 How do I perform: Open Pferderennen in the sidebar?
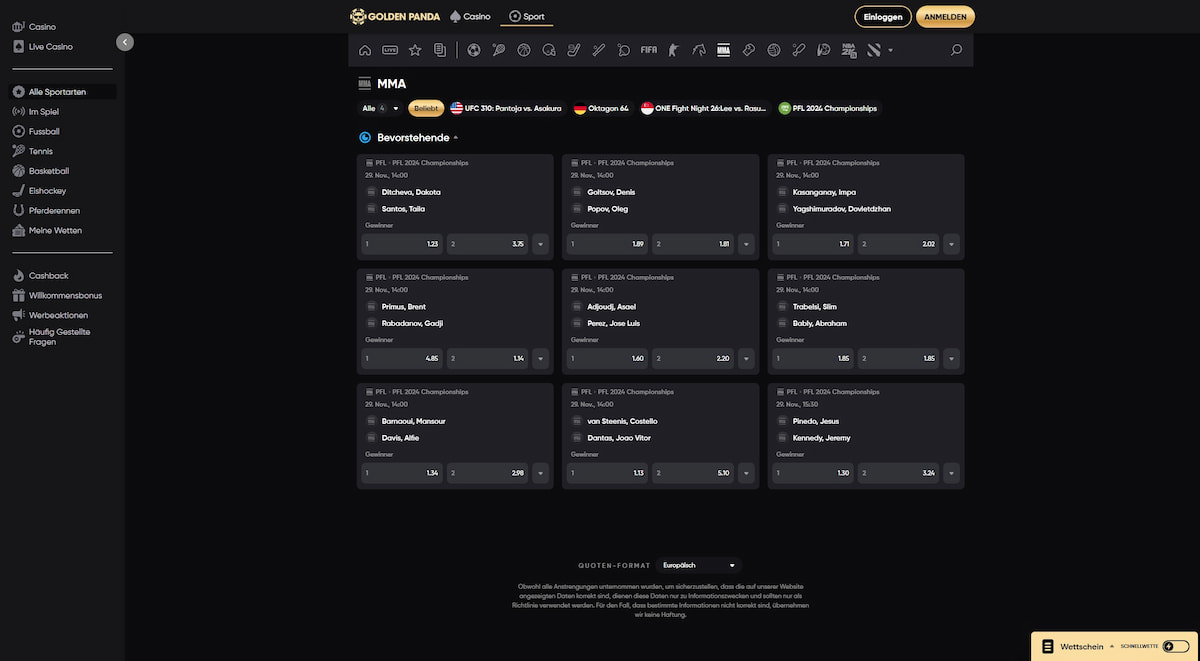click(54, 211)
